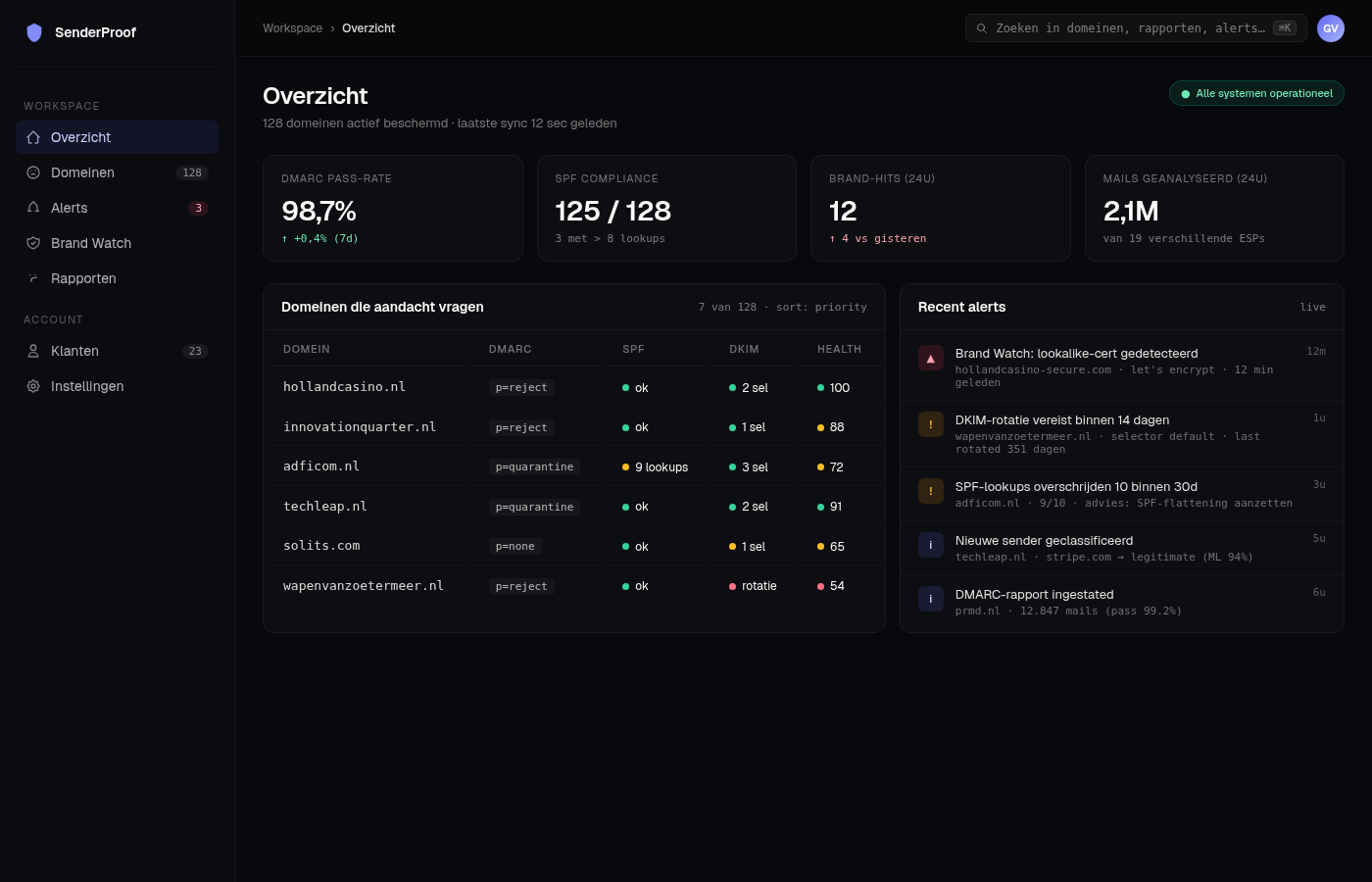Screen dimensions: 1372x882
Task: Click the Domeinen globe icon
Action: [33, 172]
